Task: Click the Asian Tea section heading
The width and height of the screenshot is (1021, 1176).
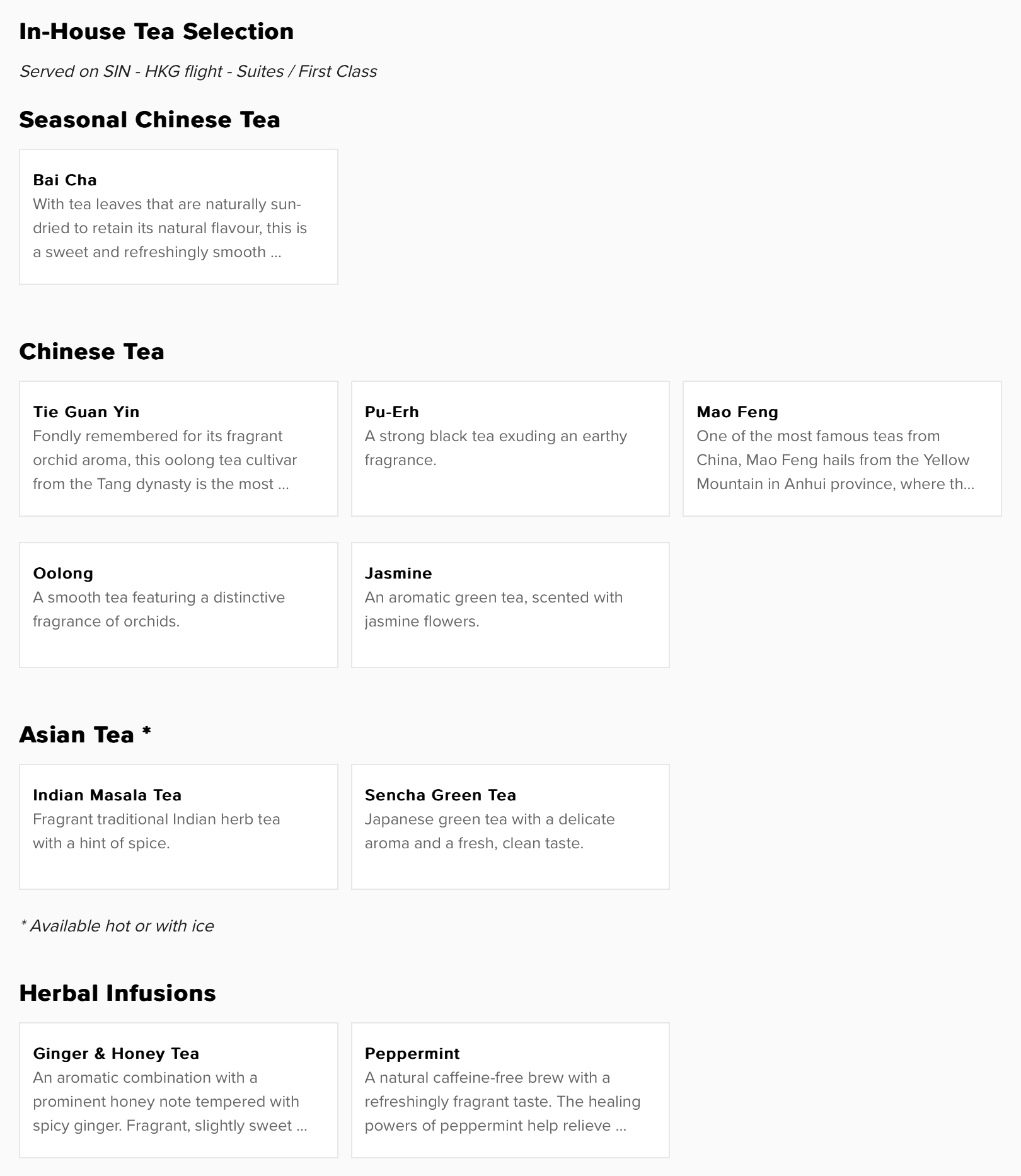Action: [x=85, y=735]
